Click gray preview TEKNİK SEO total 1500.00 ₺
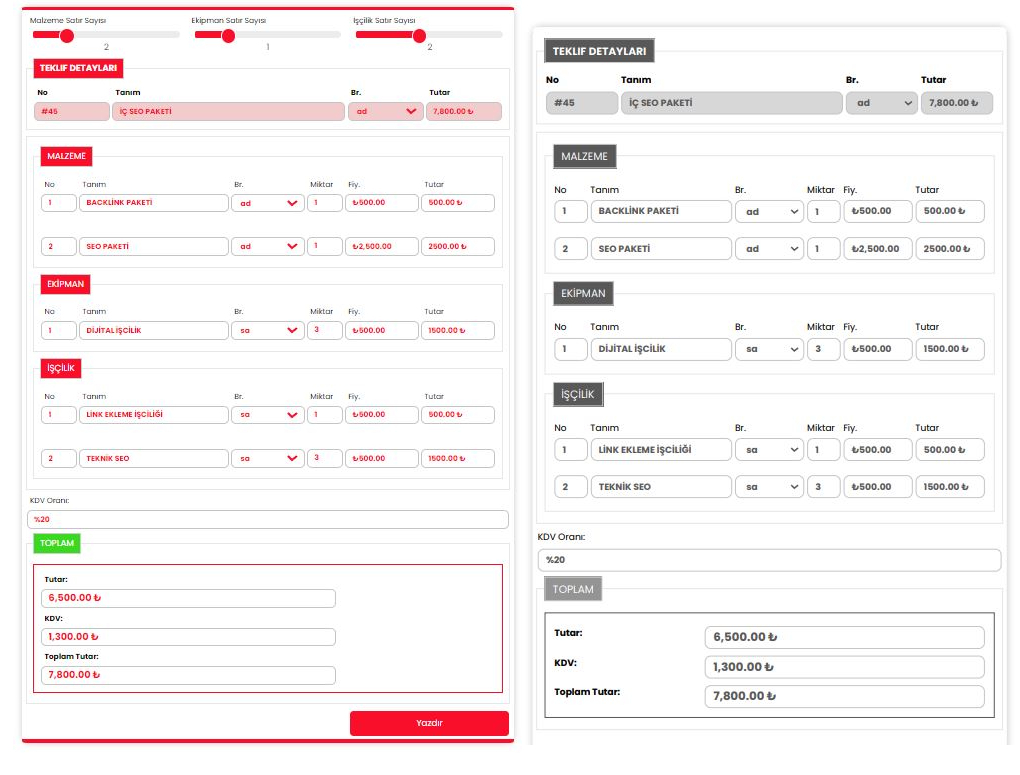Screen dimensions: 1020x775 950,487
